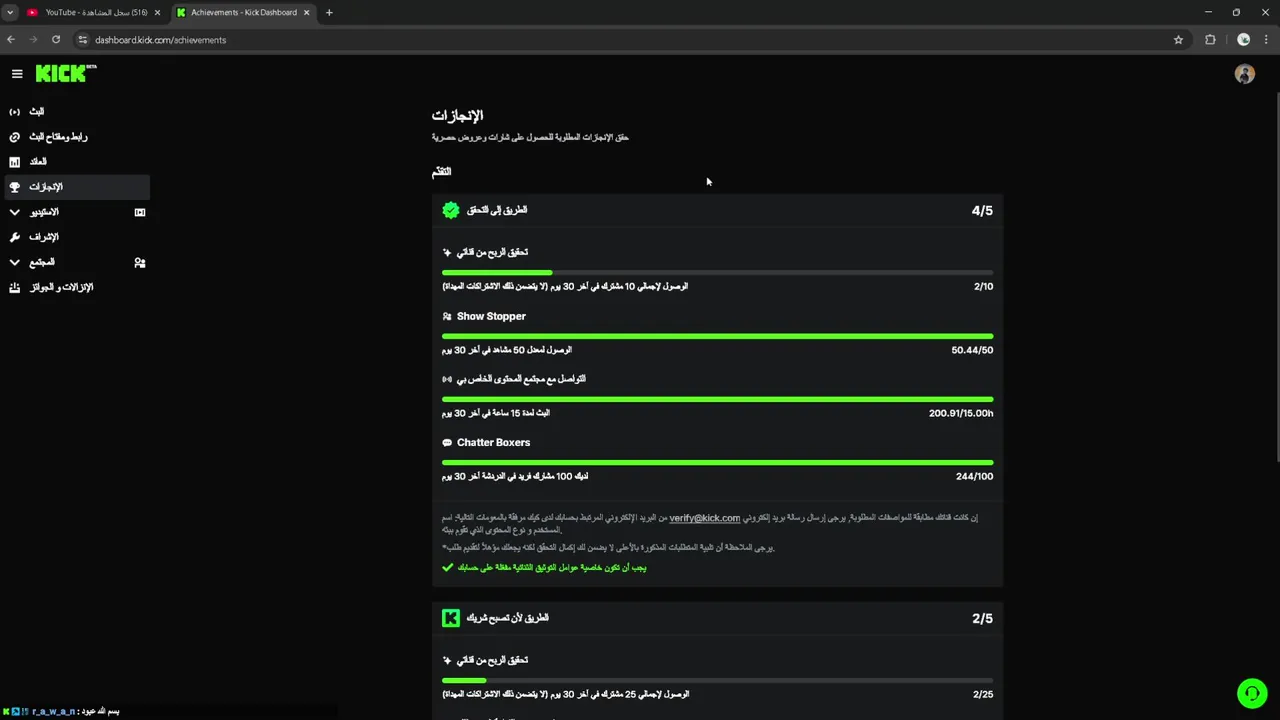Click the Show Stopper progress bar
The image size is (1280, 720).
(717, 336)
